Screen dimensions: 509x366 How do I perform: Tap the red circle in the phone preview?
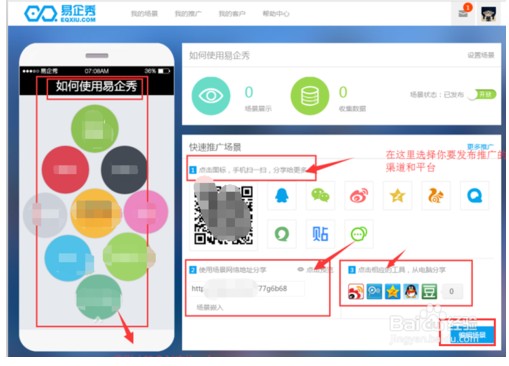[66, 170]
